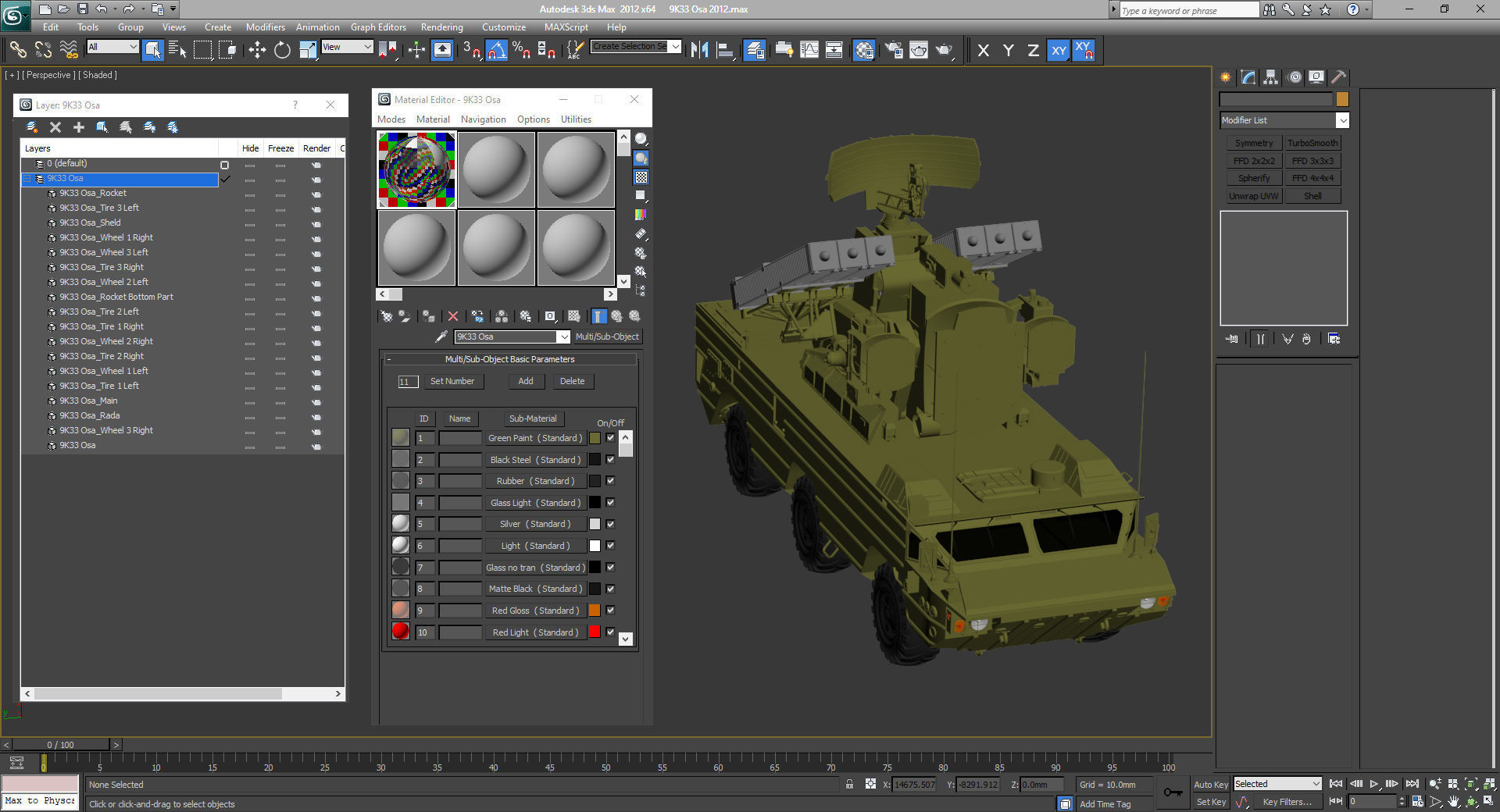
Task: Click the Delete sub-material button
Action: pyautogui.click(x=572, y=381)
